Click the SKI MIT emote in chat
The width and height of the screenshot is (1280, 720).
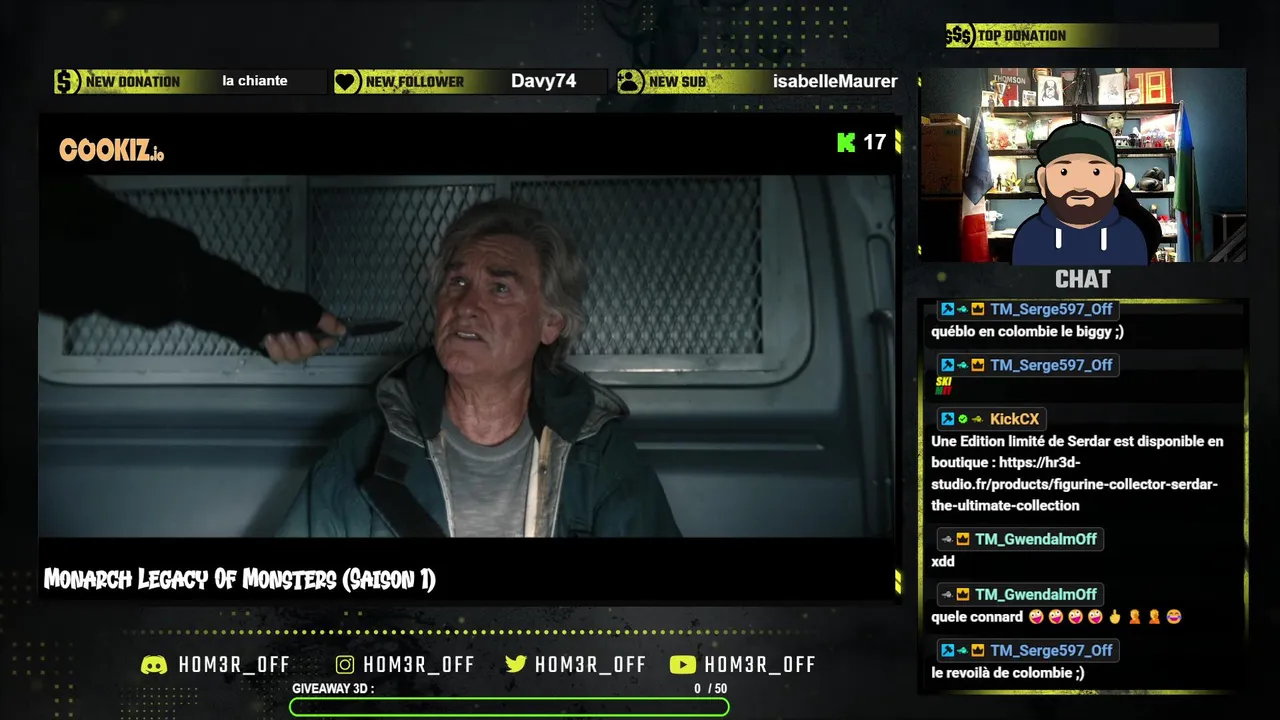[944, 386]
